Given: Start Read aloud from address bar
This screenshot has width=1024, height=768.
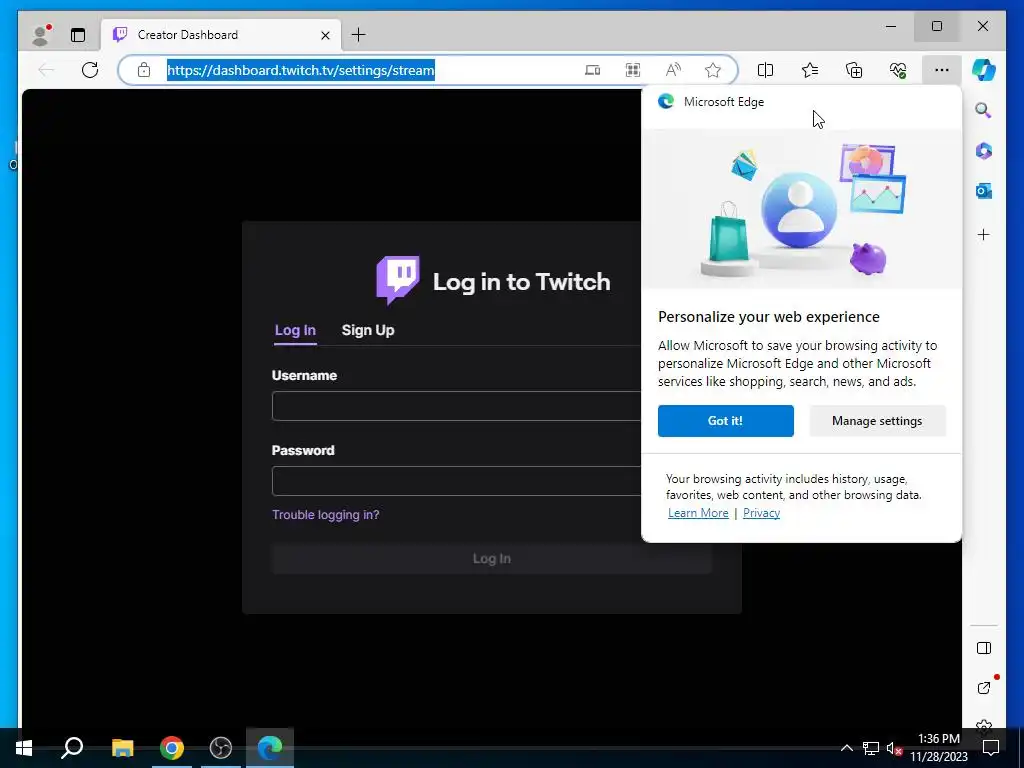Looking at the screenshot, I should point(673,70).
